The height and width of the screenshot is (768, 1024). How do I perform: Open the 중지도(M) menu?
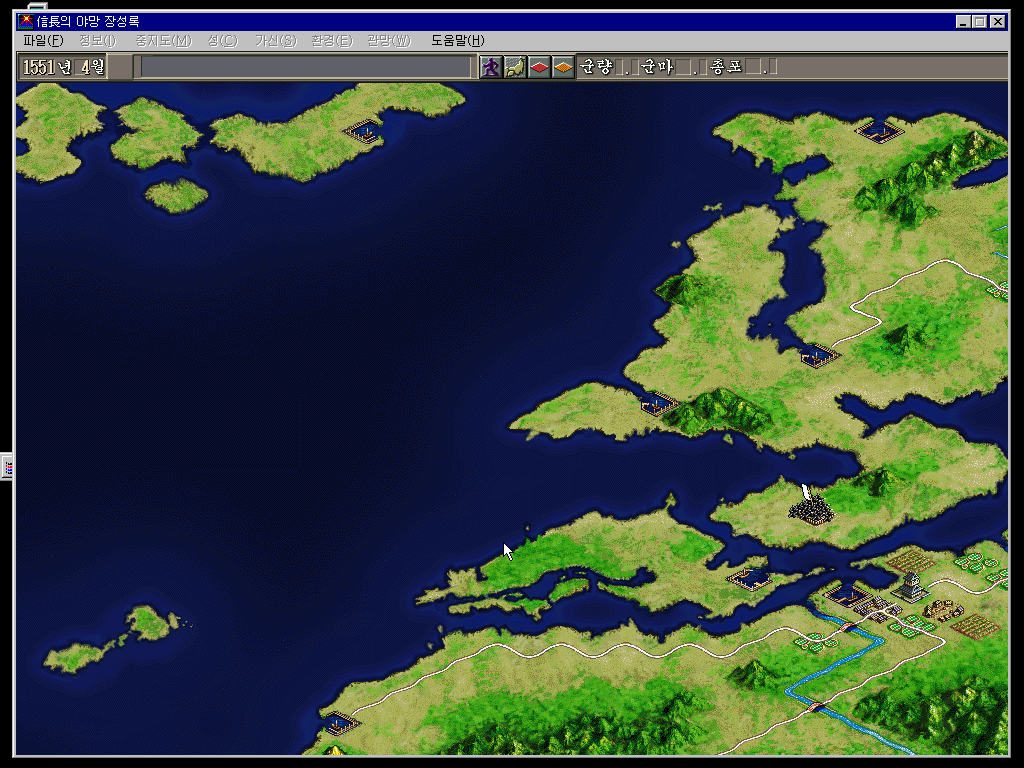163,40
